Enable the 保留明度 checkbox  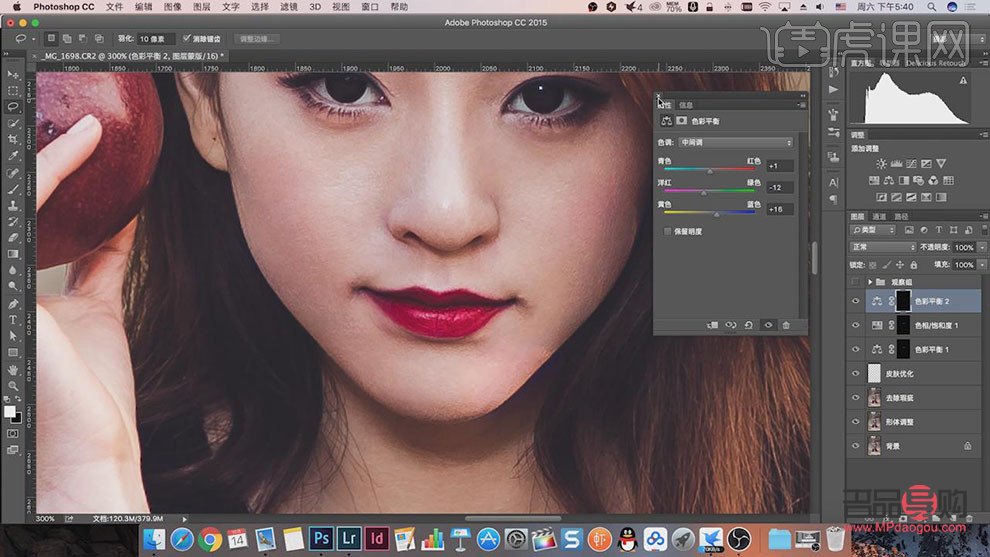point(668,231)
